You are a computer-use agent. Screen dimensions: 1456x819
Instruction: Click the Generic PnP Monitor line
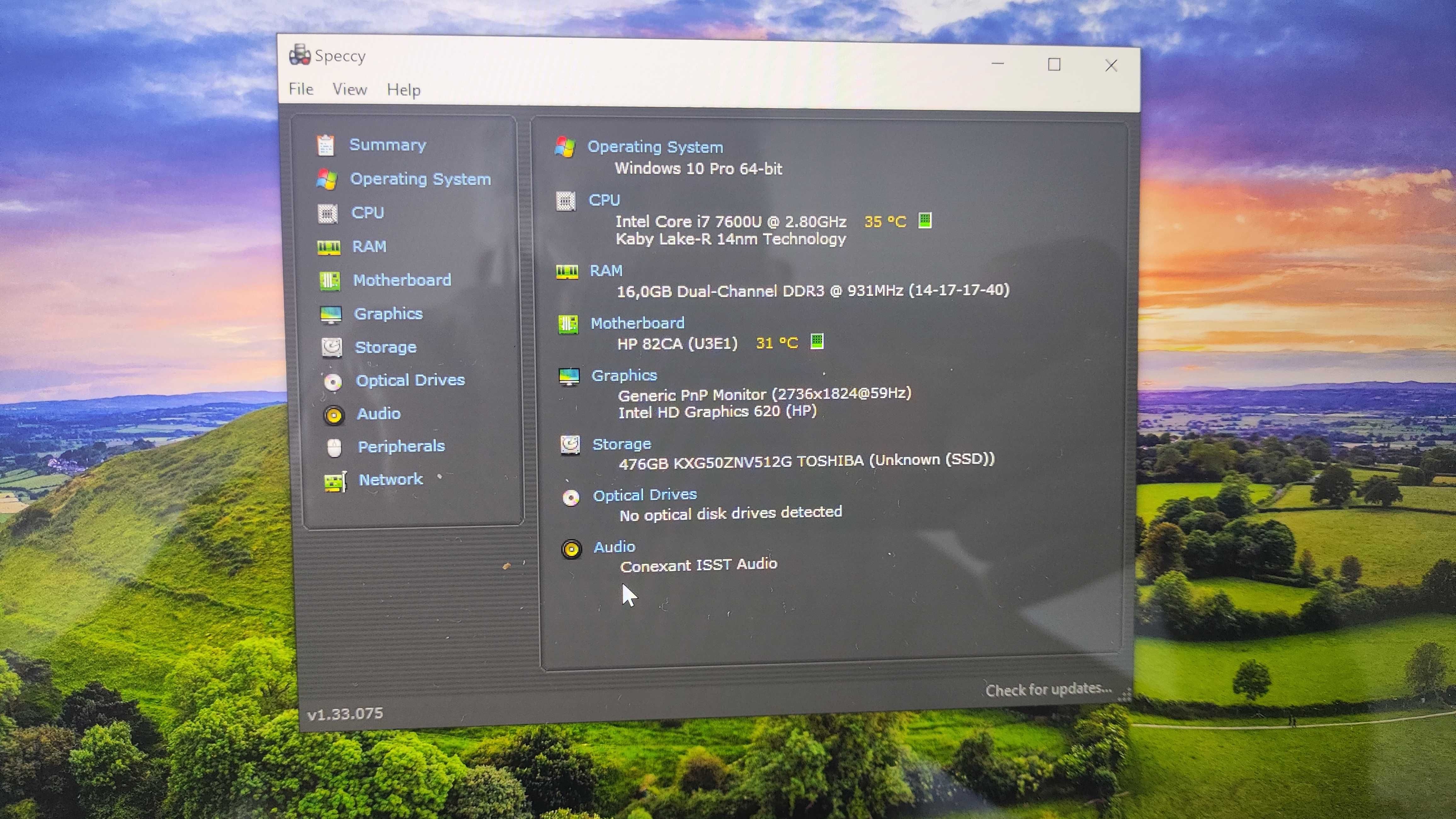[x=765, y=394]
